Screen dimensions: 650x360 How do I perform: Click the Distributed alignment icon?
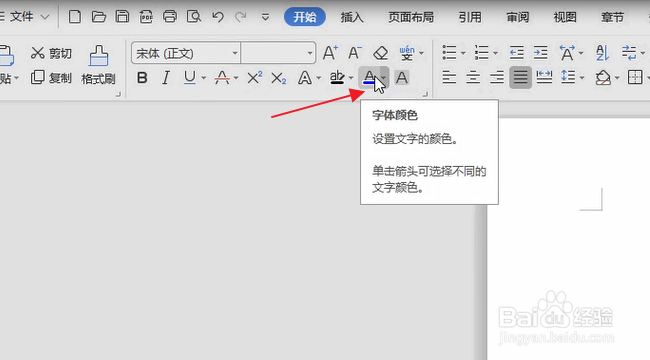pos(544,77)
